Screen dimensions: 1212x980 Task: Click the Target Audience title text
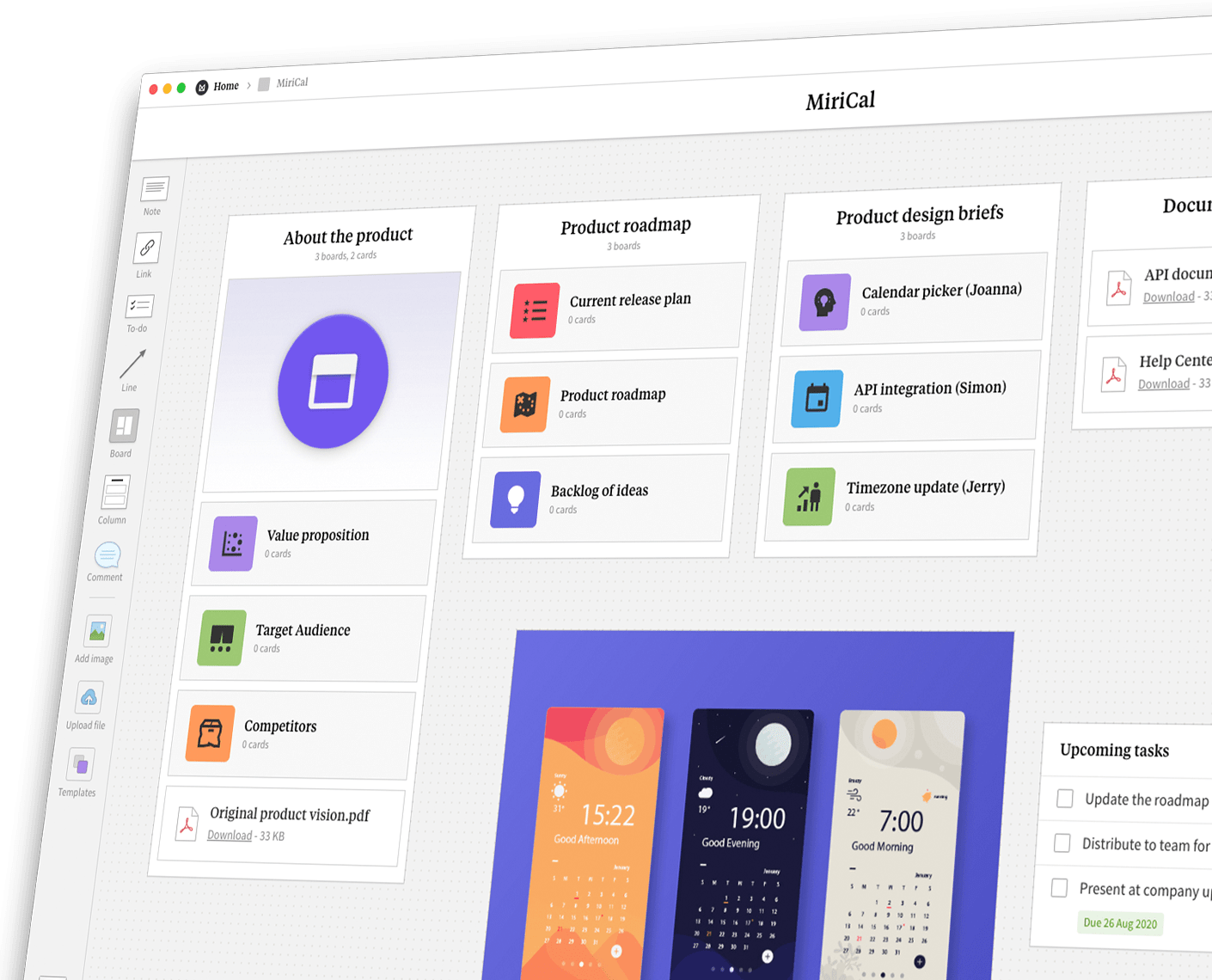pyautogui.click(x=303, y=630)
